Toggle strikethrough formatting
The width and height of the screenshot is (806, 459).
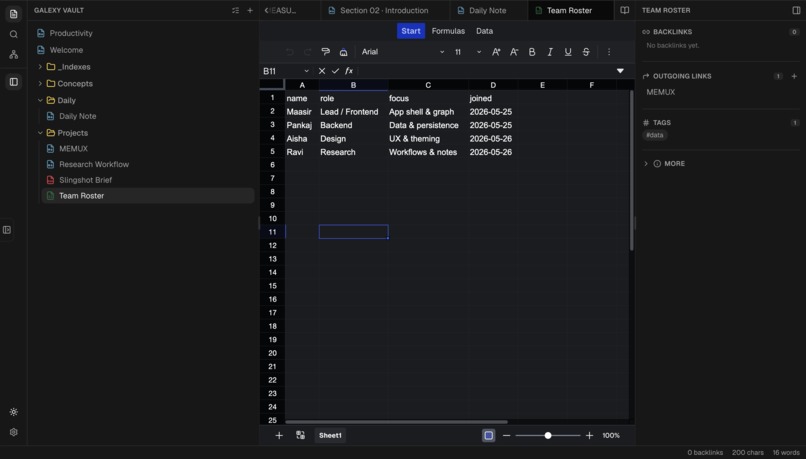[586, 52]
